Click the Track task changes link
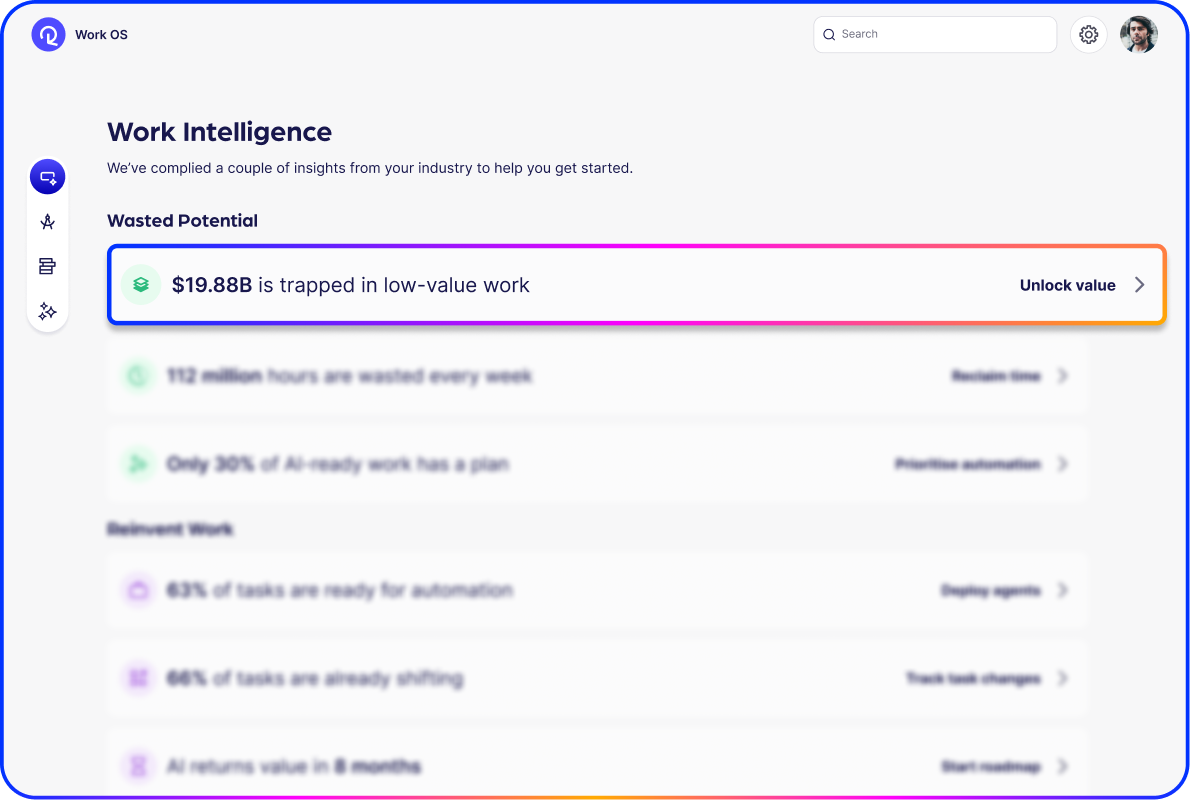Viewport: 1190px width, 800px height. (973, 678)
